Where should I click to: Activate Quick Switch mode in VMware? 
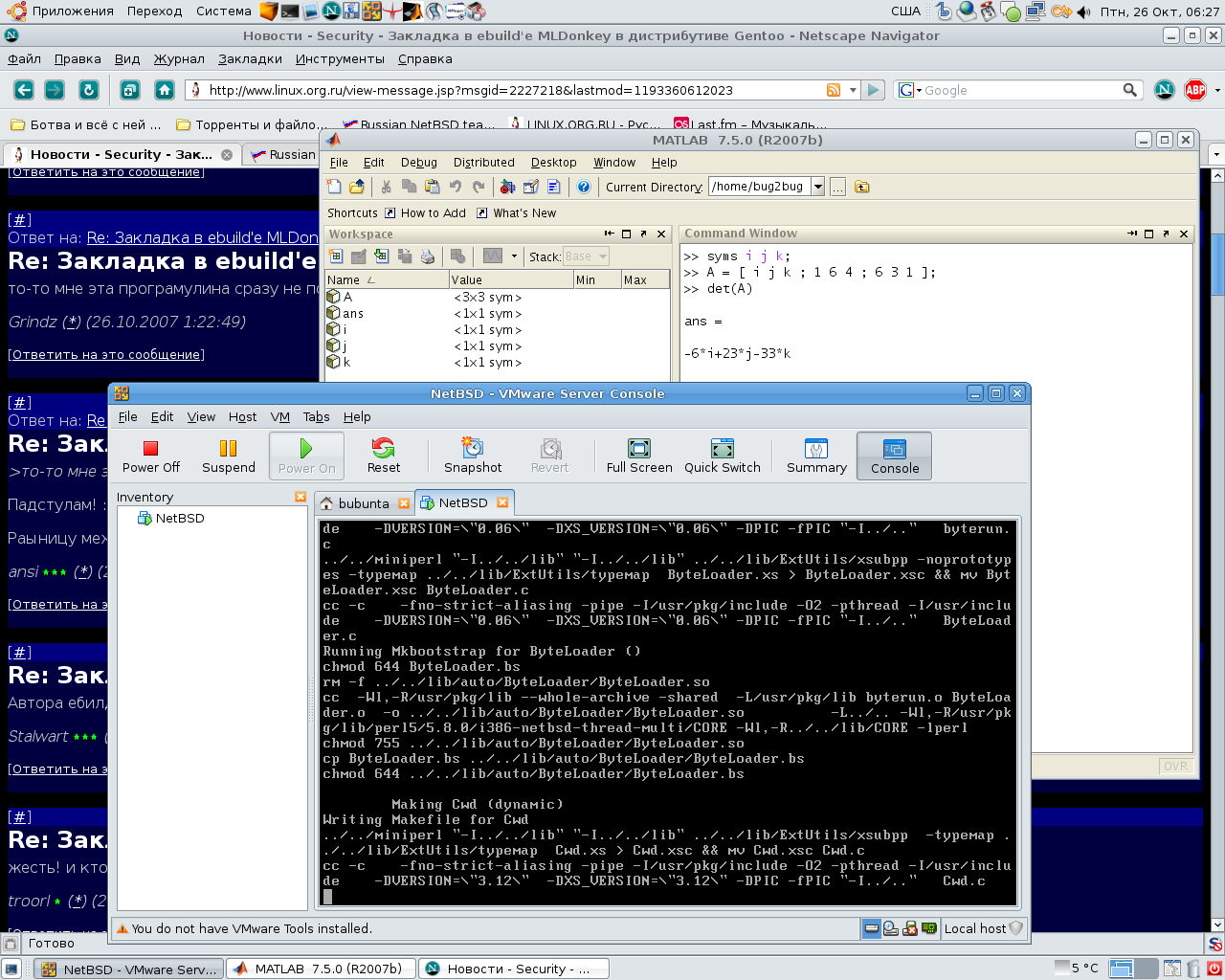click(723, 456)
